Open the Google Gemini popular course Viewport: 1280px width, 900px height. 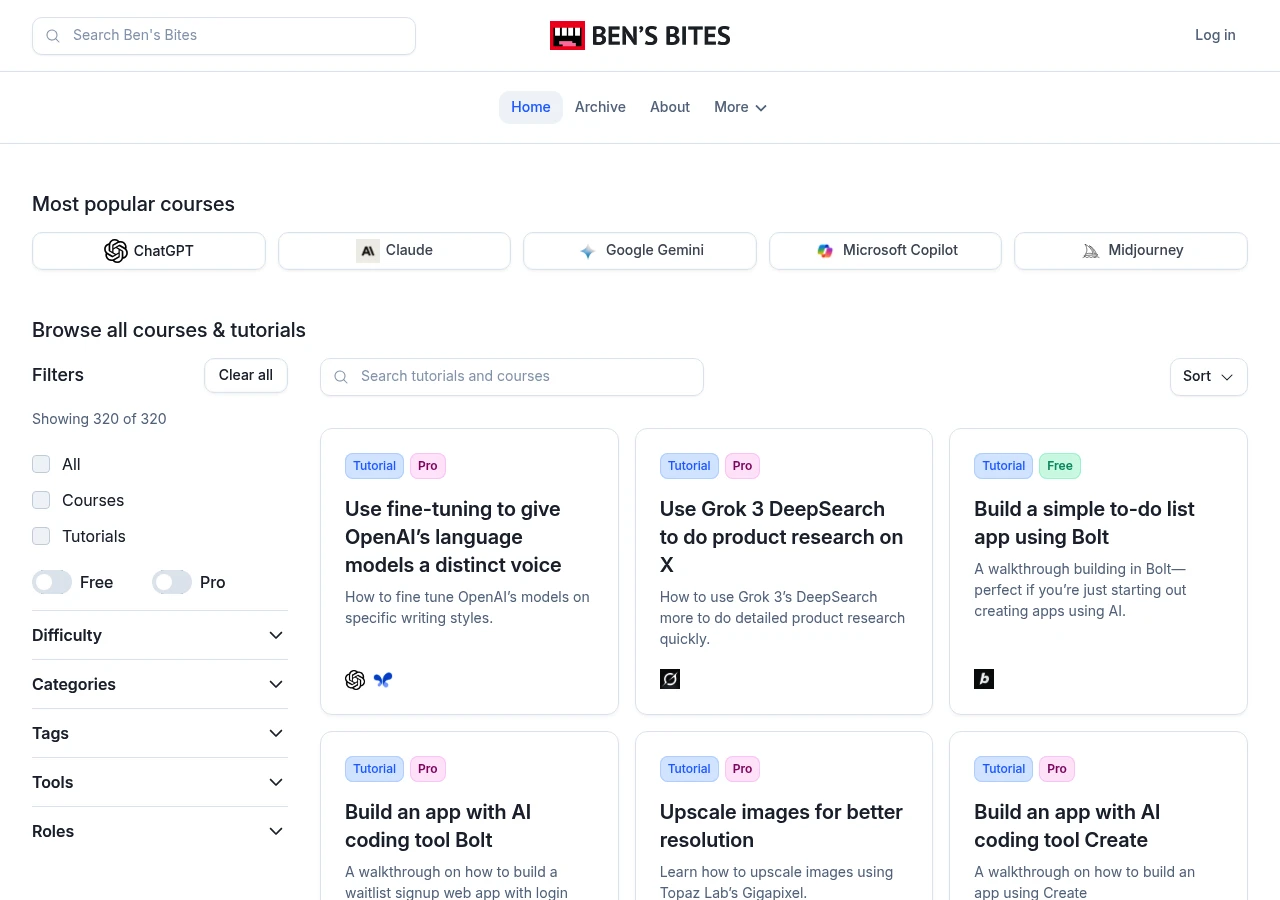(x=640, y=251)
